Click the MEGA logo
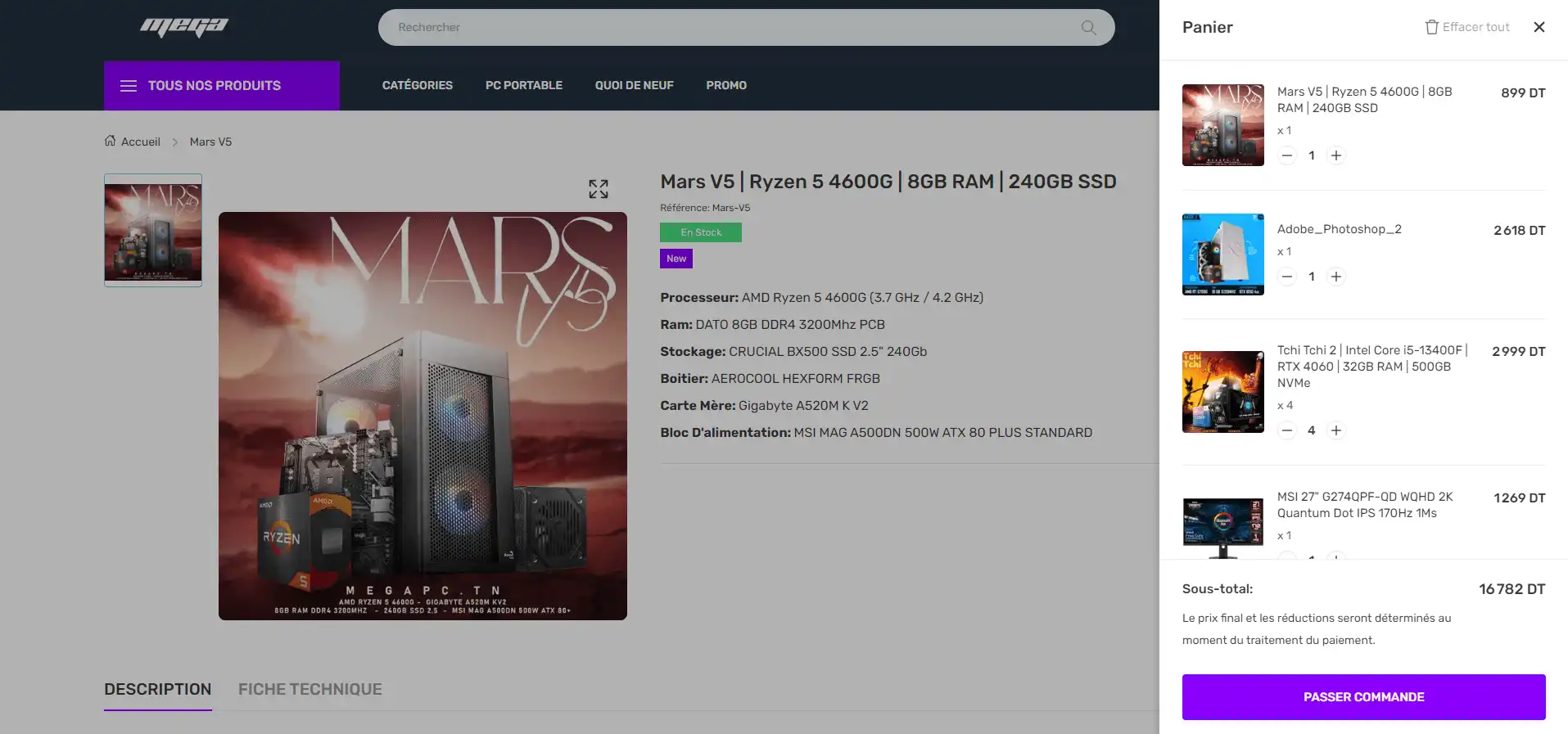Viewport: 1568px width, 734px height. click(184, 27)
